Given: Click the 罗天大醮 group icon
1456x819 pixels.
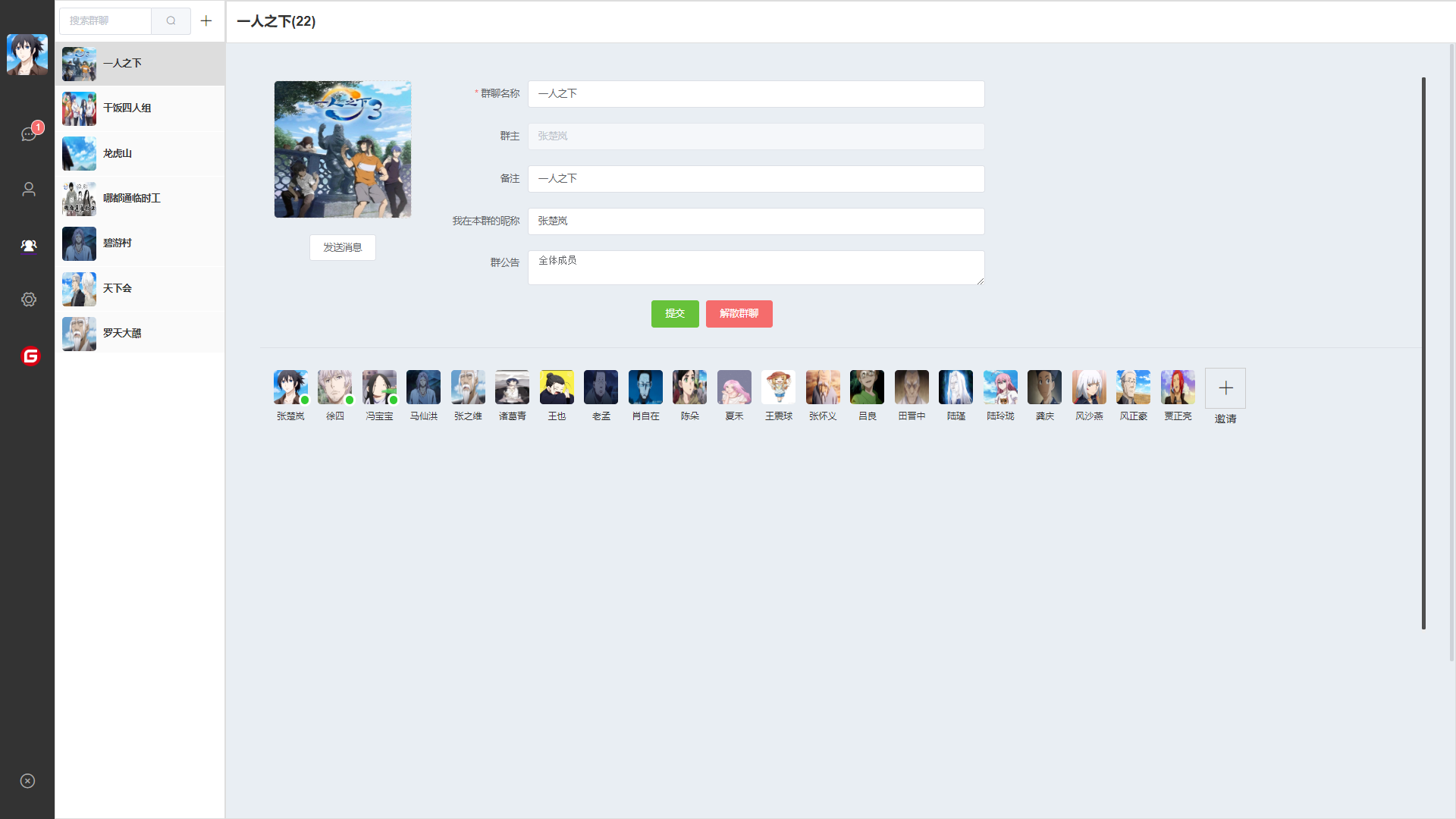Looking at the screenshot, I should pyautogui.click(x=79, y=333).
